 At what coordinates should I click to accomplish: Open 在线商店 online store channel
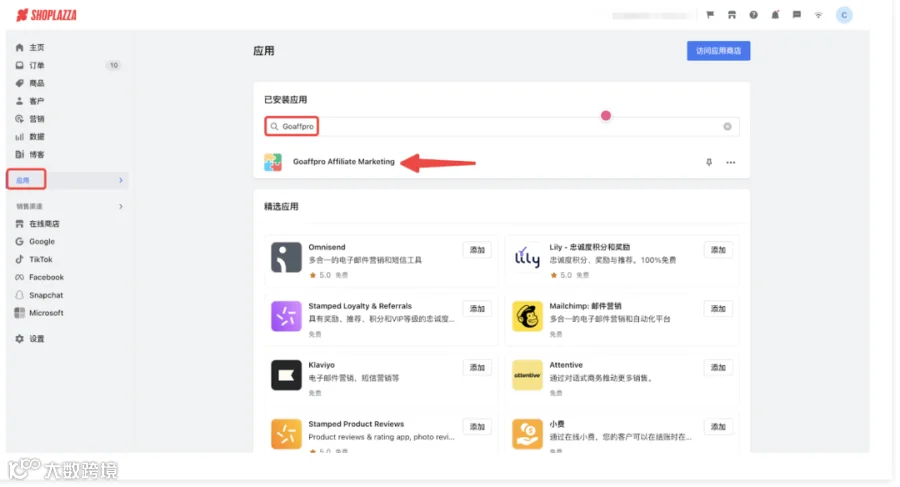coord(44,224)
